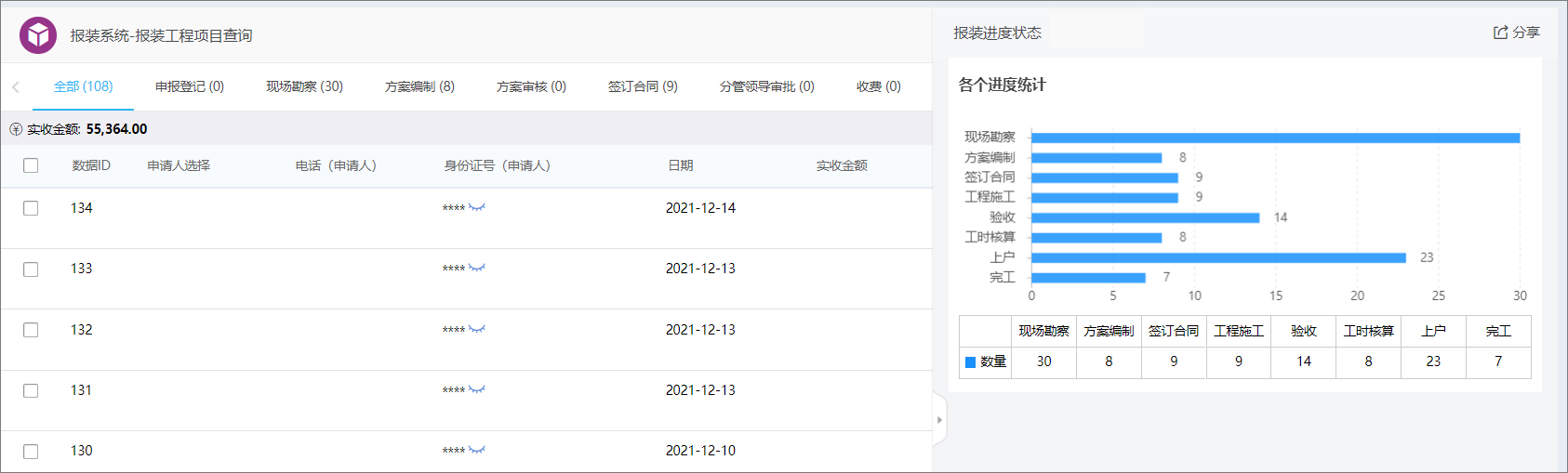Reveal masked ID number for row 134
Screen dimensions: 1568x473
[x=477, y=207]
